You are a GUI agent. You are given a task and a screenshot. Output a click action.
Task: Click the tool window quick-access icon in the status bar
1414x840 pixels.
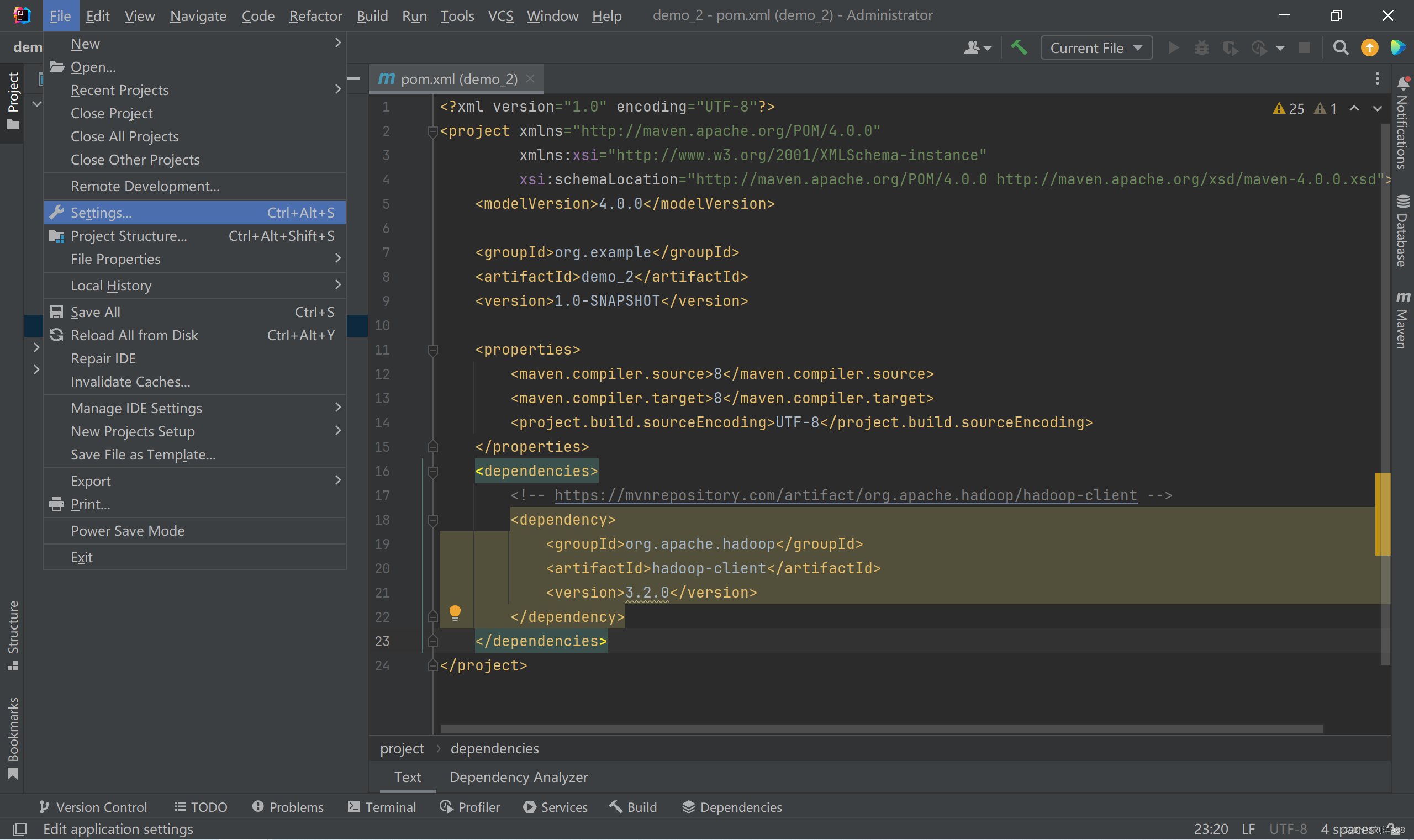(x=20, y=830)
